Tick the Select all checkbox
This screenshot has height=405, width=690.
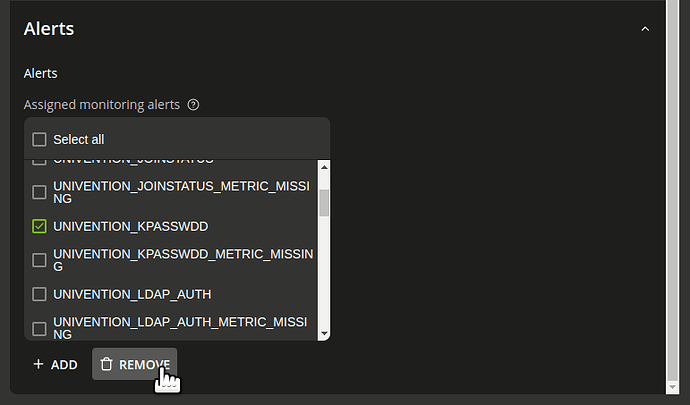click(39, 140)
